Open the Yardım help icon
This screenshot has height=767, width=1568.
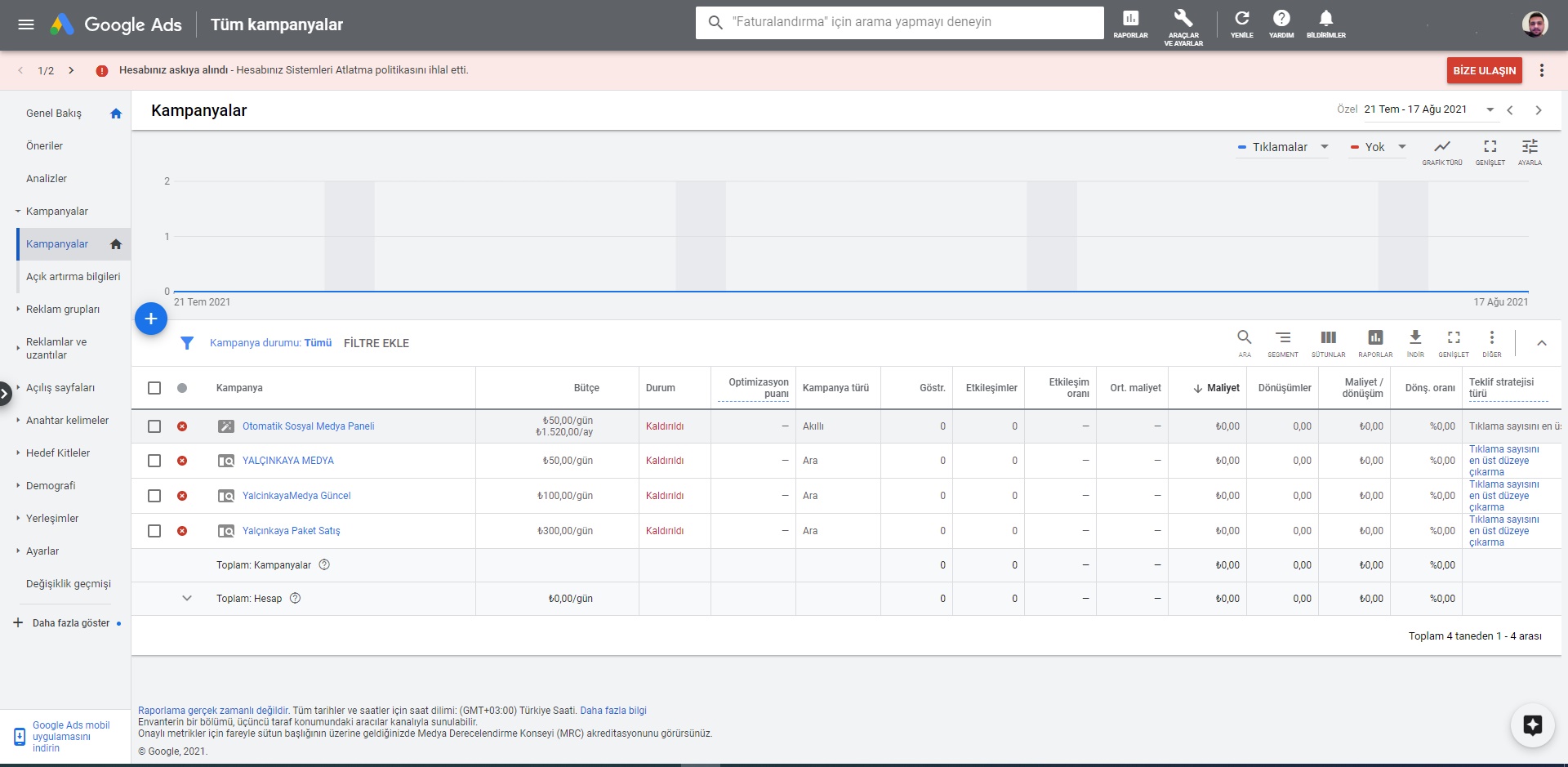1281,25
